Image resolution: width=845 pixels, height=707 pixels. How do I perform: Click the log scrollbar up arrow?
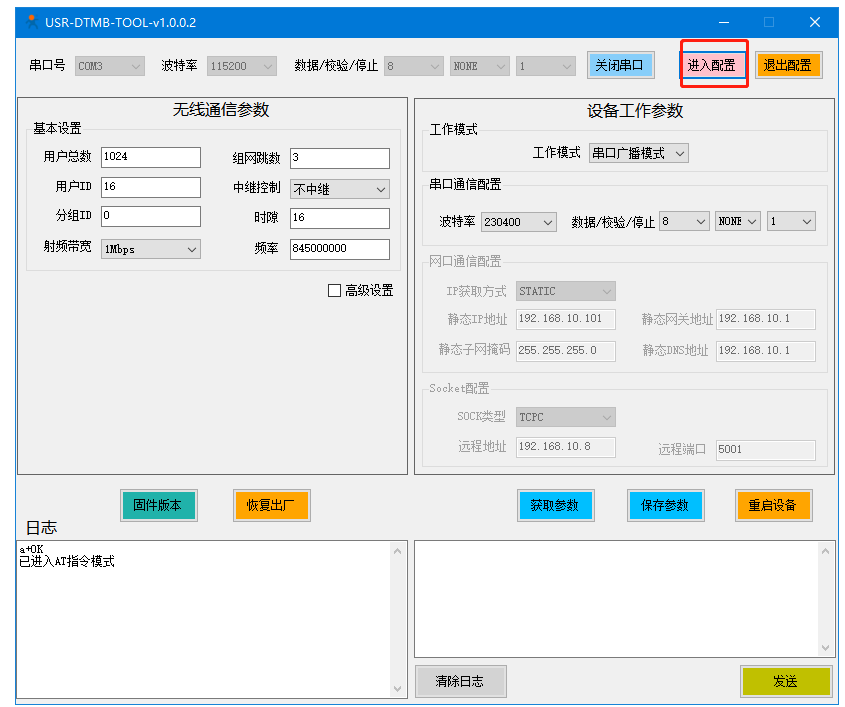point(398,551)
